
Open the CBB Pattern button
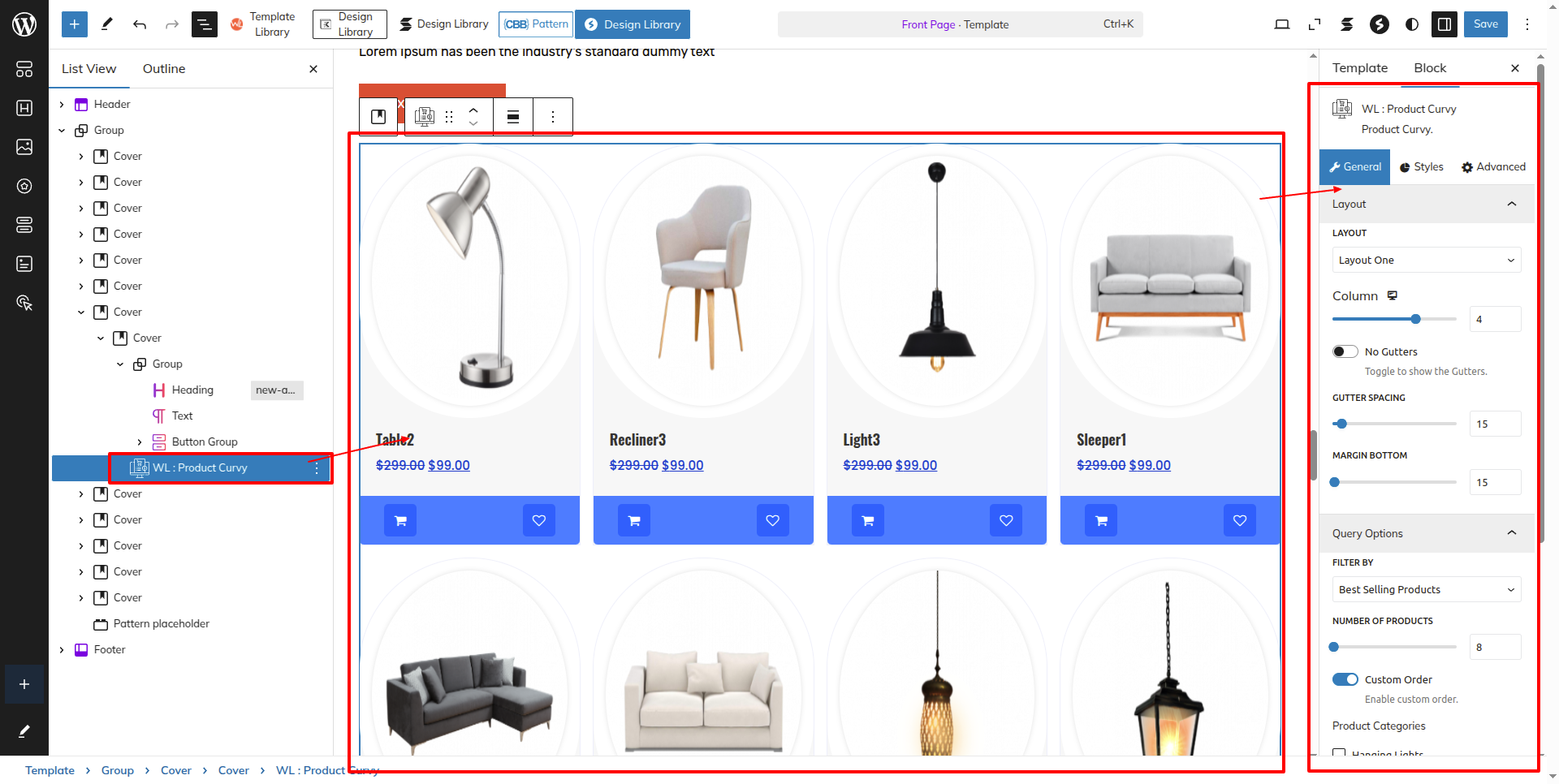click(536, 24)
